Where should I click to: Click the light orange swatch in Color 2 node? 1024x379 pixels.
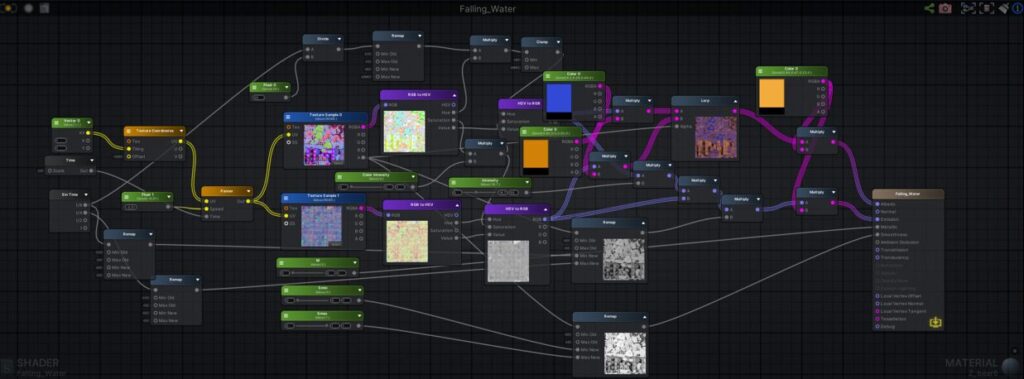[x=771, y=93]
